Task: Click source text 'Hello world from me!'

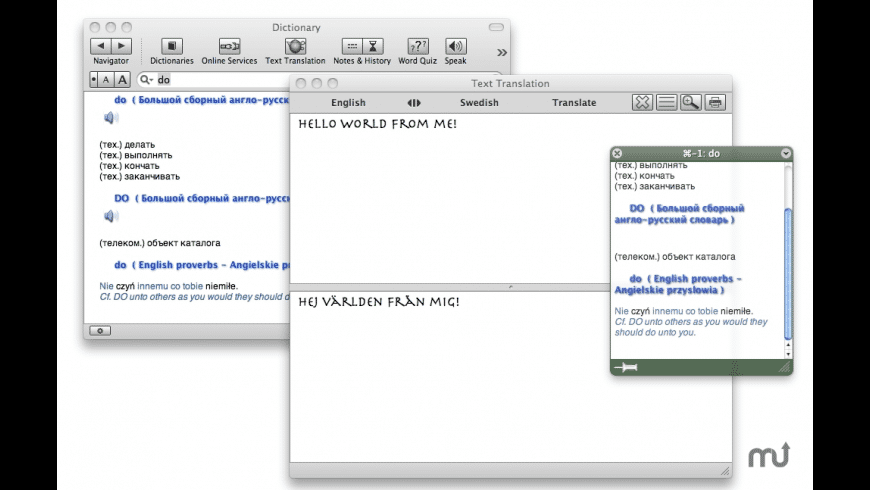Action: (x=377, y=124)
